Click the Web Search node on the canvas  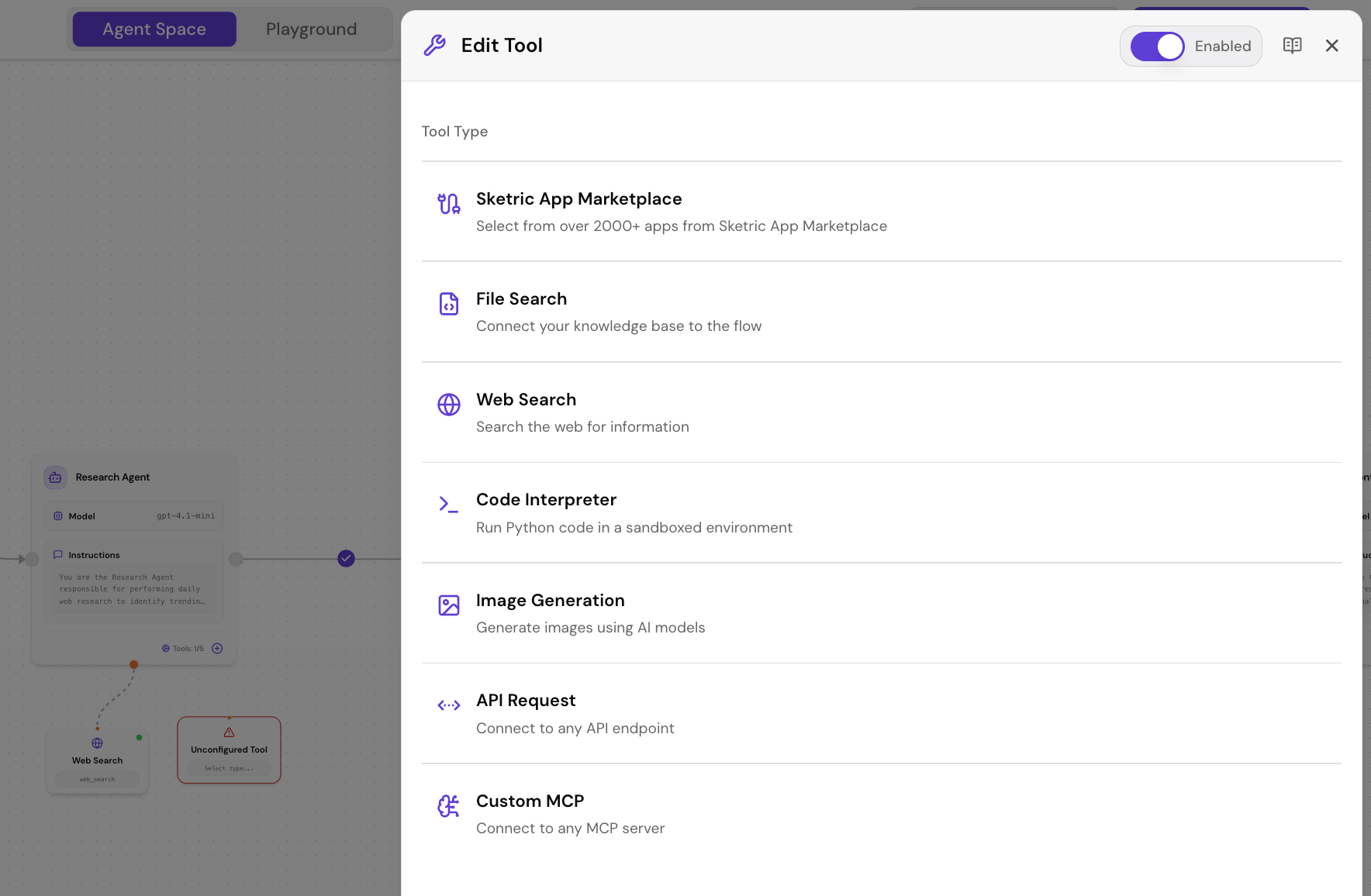[x=97, y=760]
